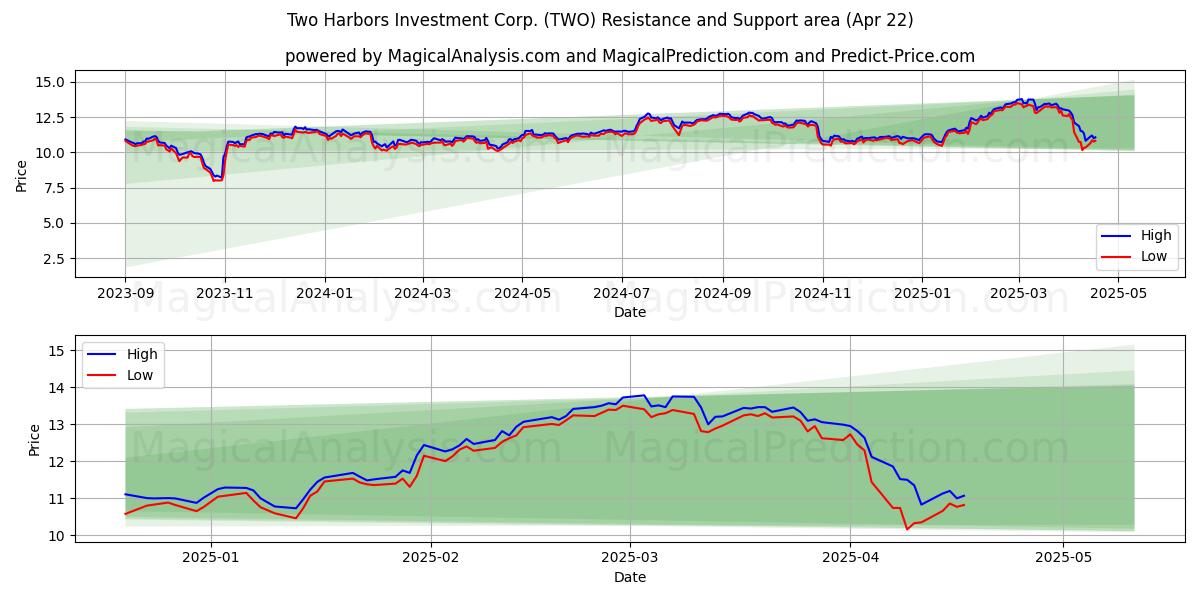This screenshot has width=1200, height=600.
Task: Click the '10.0' y-axis value on top chart
Action: [52, 153]
